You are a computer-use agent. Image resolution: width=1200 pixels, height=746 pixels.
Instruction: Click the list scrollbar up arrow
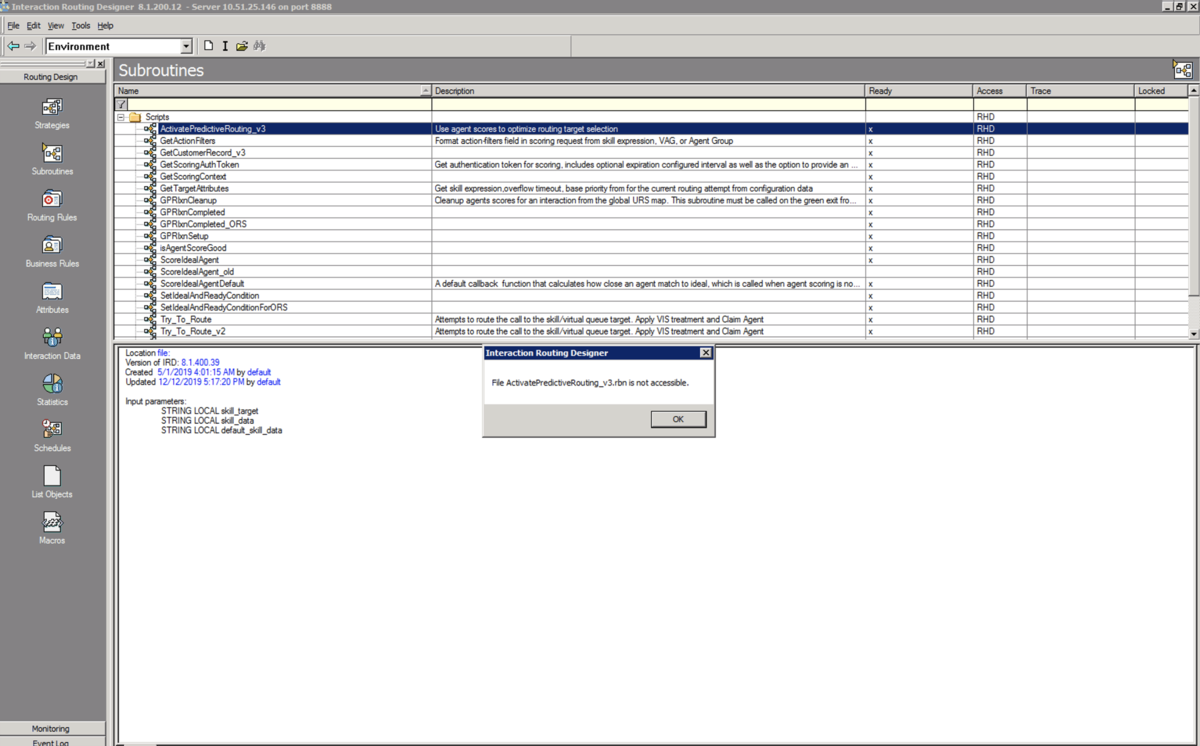click(1194, 91)
